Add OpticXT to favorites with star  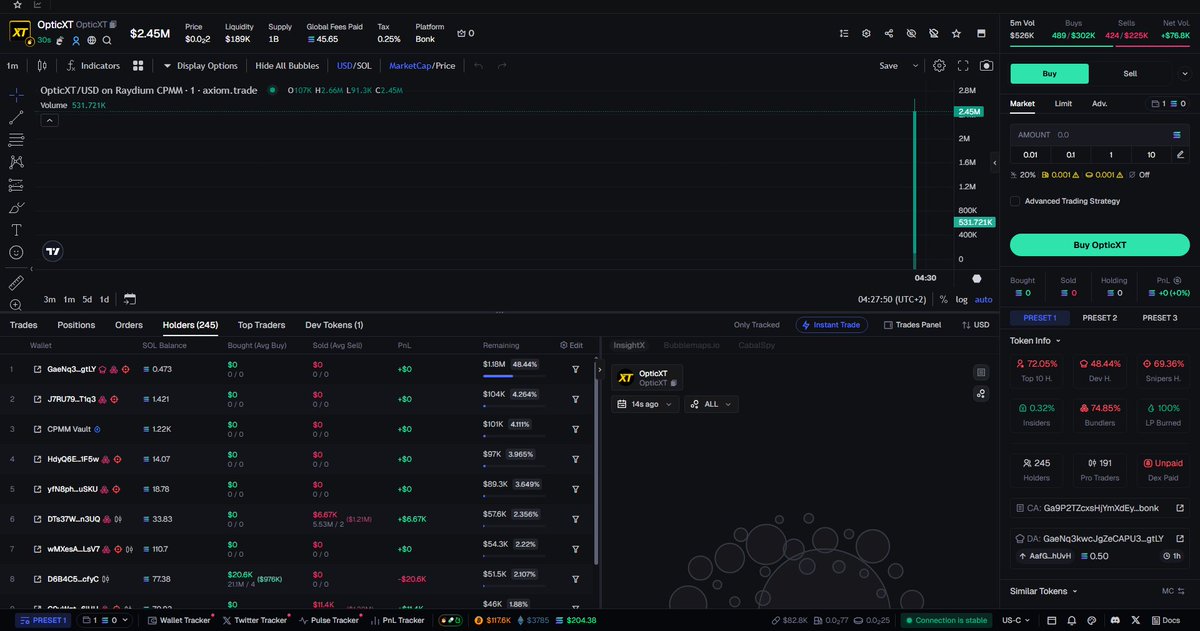(x=956, y=33)
